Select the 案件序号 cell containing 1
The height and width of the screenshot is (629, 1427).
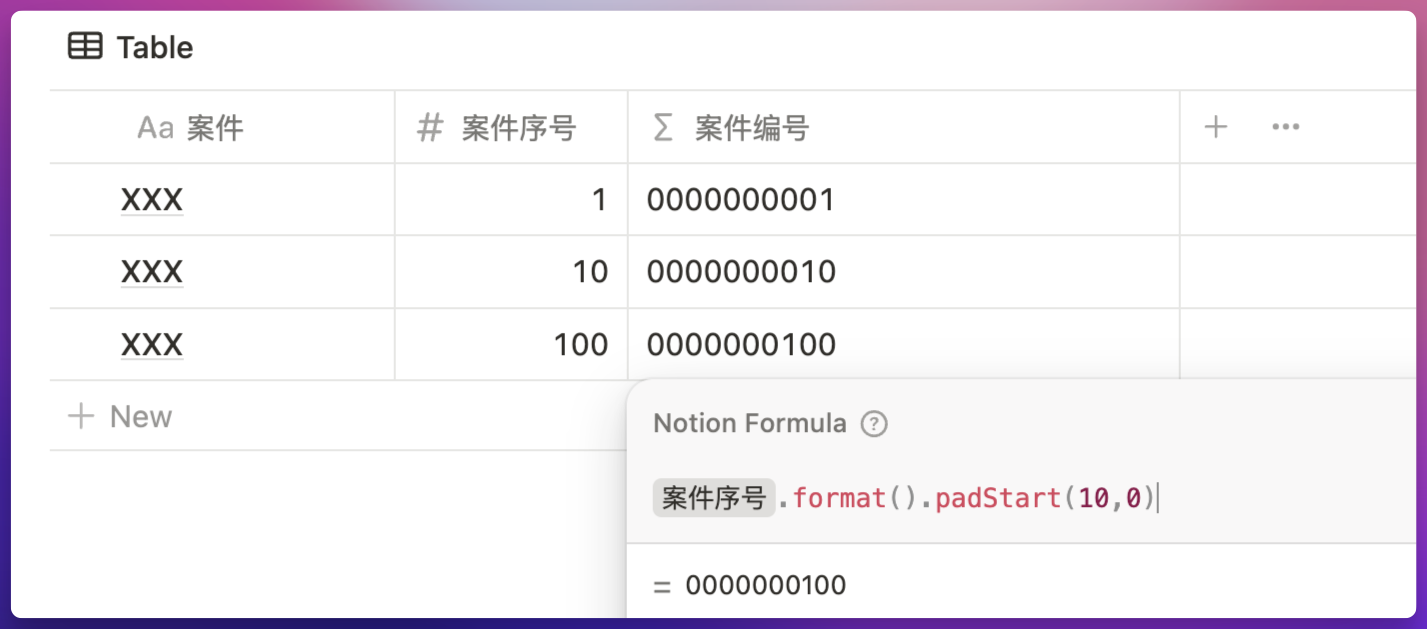tap(511, 201)
